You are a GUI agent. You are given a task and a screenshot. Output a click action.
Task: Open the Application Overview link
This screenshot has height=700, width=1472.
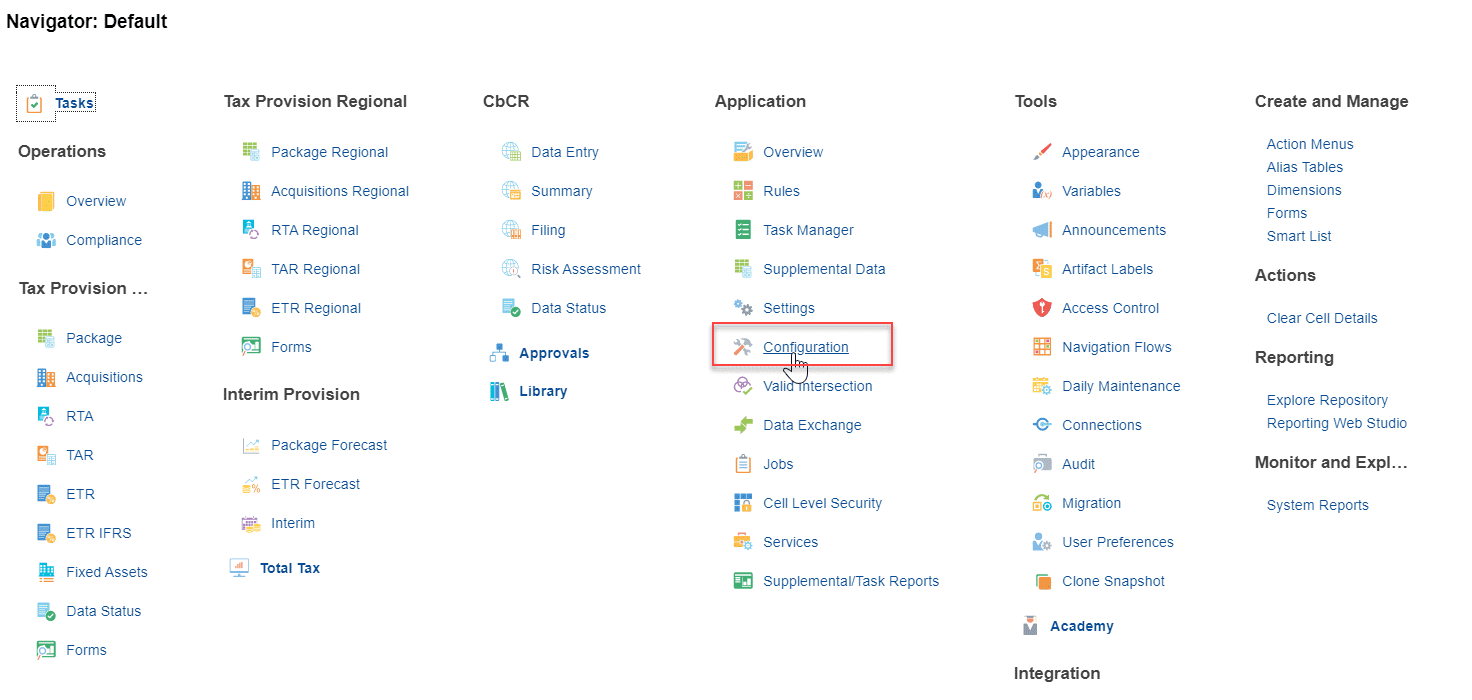click(793, 152)
